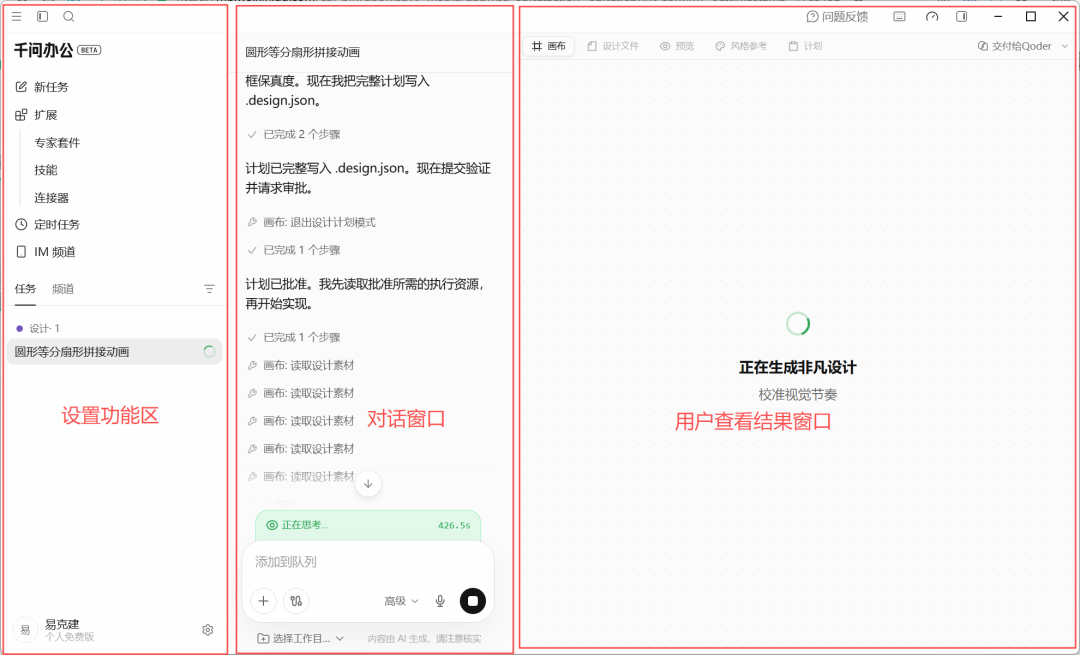Click the 正在思考 progress bar
Image resolution: width=1080 pixels, height=655 pixels.
pos(368,525)
